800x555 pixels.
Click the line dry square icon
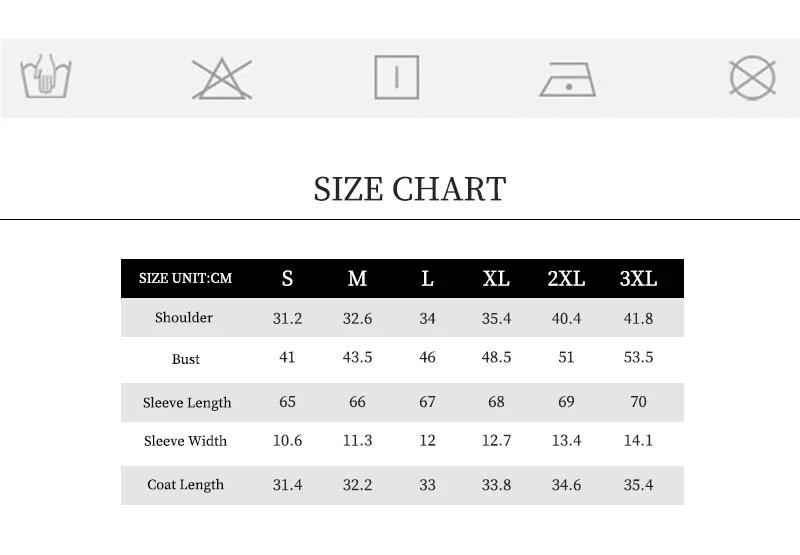396,78
